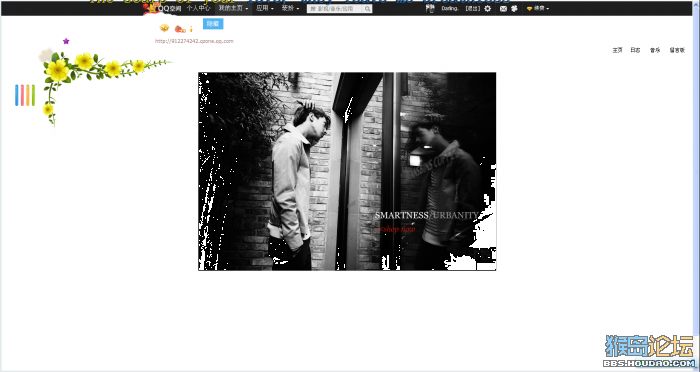Open the user avatar beside Darling.
Screen dimensions: 700x372
point(430,8)
